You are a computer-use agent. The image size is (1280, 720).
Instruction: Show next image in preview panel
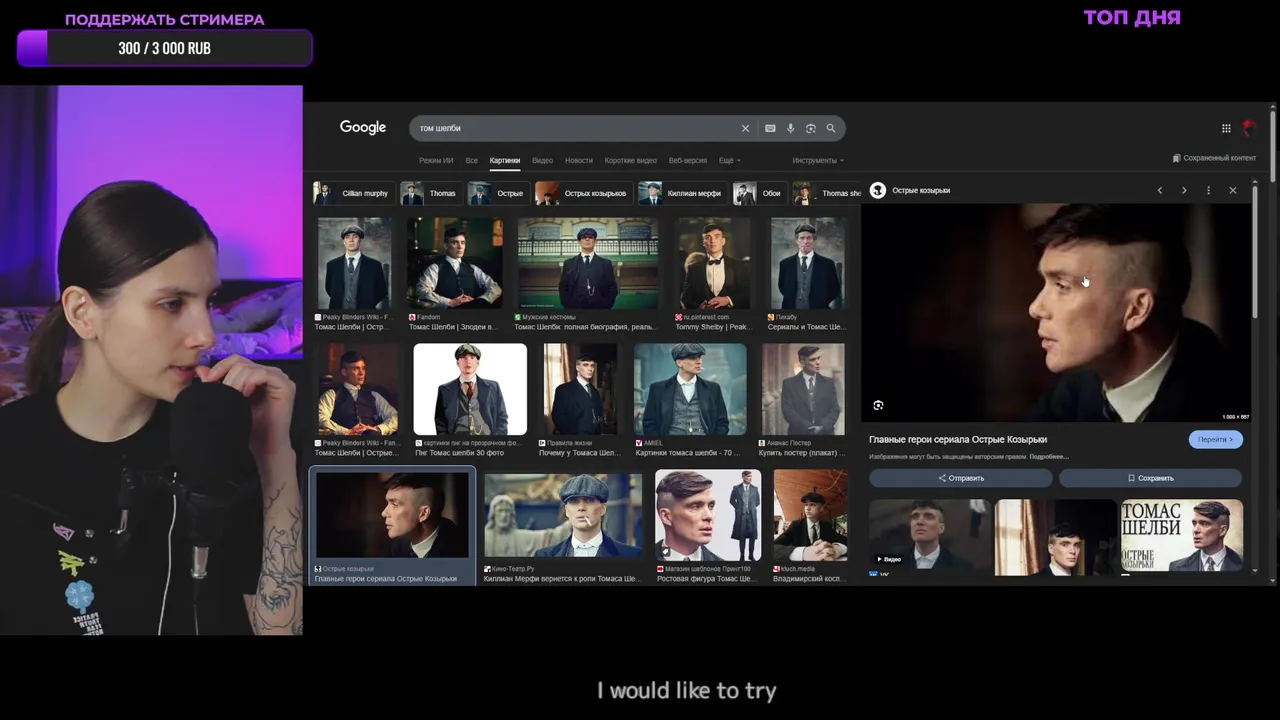click(x=1184, y=190)
